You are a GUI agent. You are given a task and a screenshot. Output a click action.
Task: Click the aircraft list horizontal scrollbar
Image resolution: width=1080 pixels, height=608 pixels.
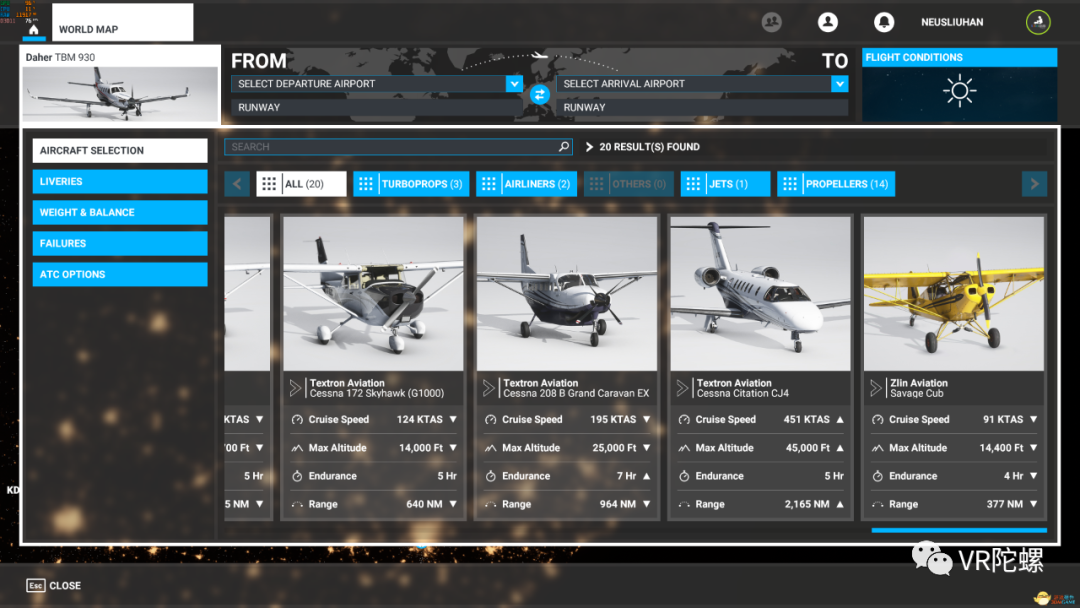[959, 530]
